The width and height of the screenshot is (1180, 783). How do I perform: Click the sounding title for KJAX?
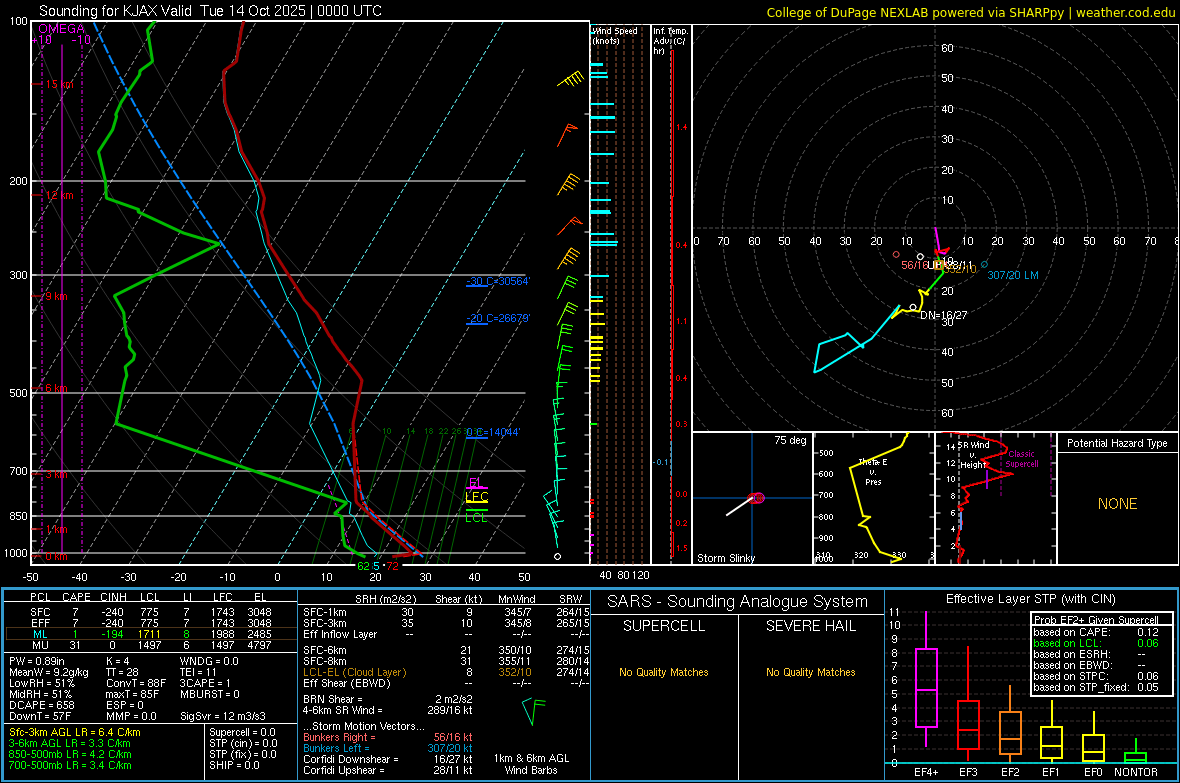coord(210,11)
